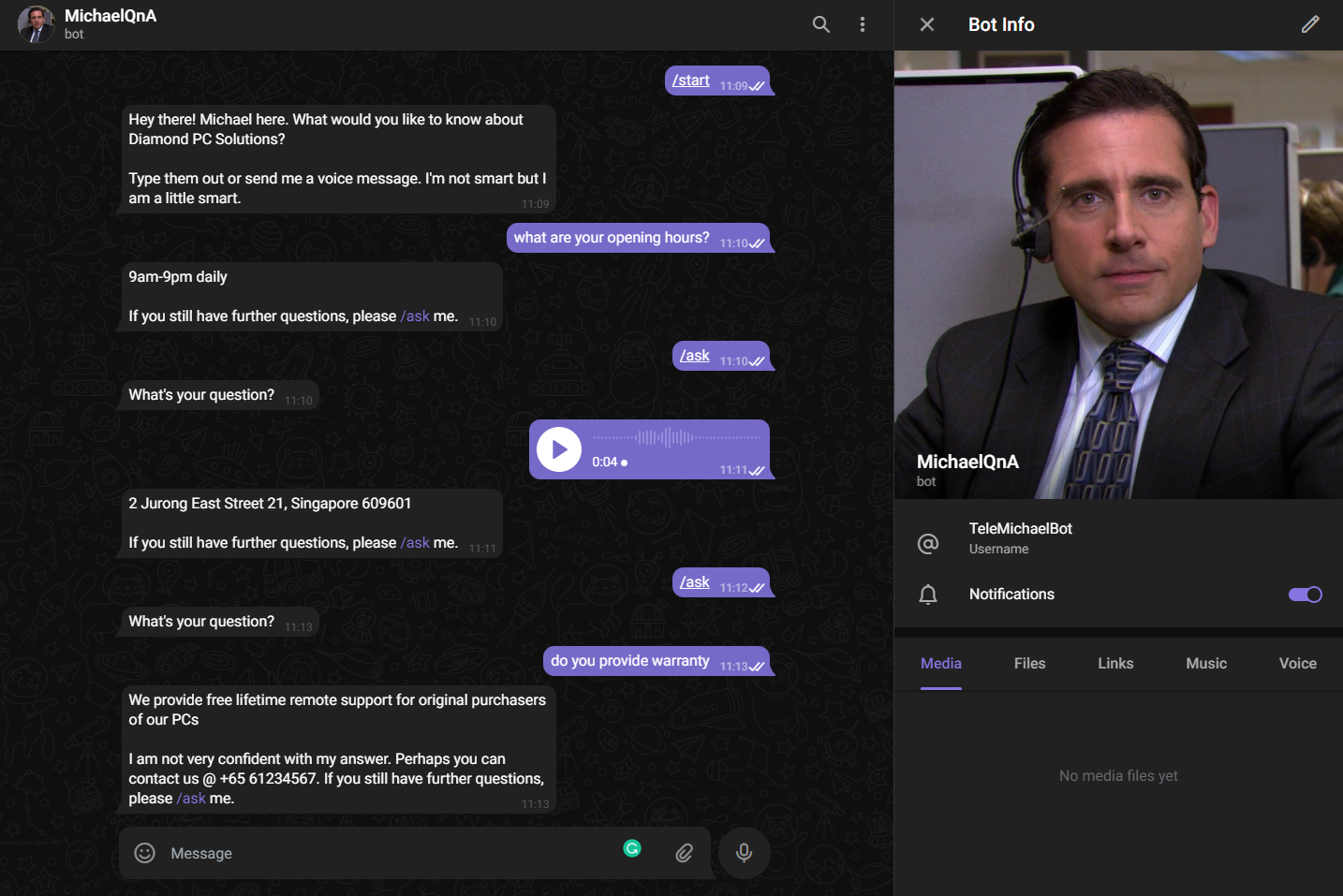
Task: Close the Bot Info panel
Action: 926,24
